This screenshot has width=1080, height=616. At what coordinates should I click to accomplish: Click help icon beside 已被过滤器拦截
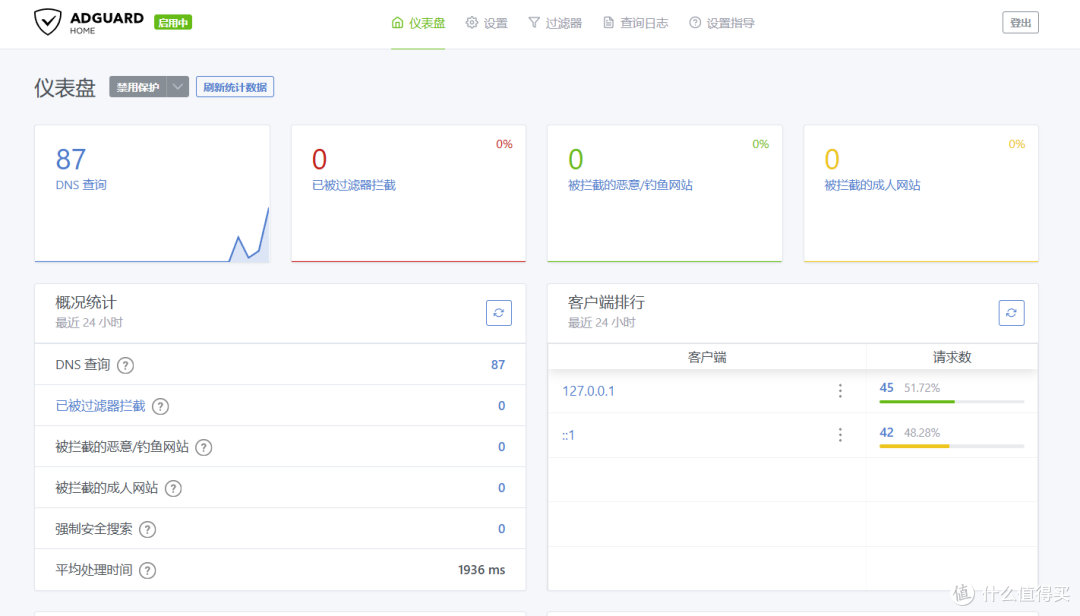pyautogui.click(x=160, y=406)
